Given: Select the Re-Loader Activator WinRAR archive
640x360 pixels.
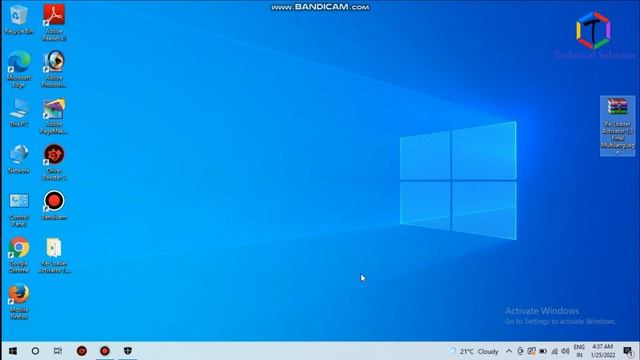Looking at the screenshot, I should click(617, 126).
